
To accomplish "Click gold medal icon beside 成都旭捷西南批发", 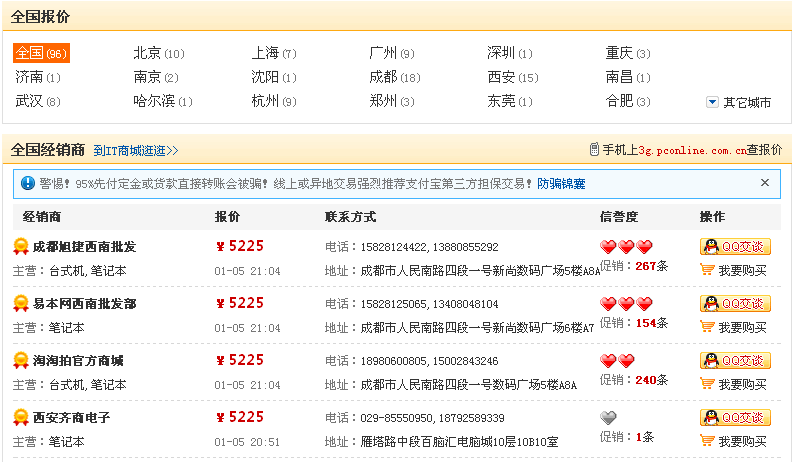I will (20, 247).
